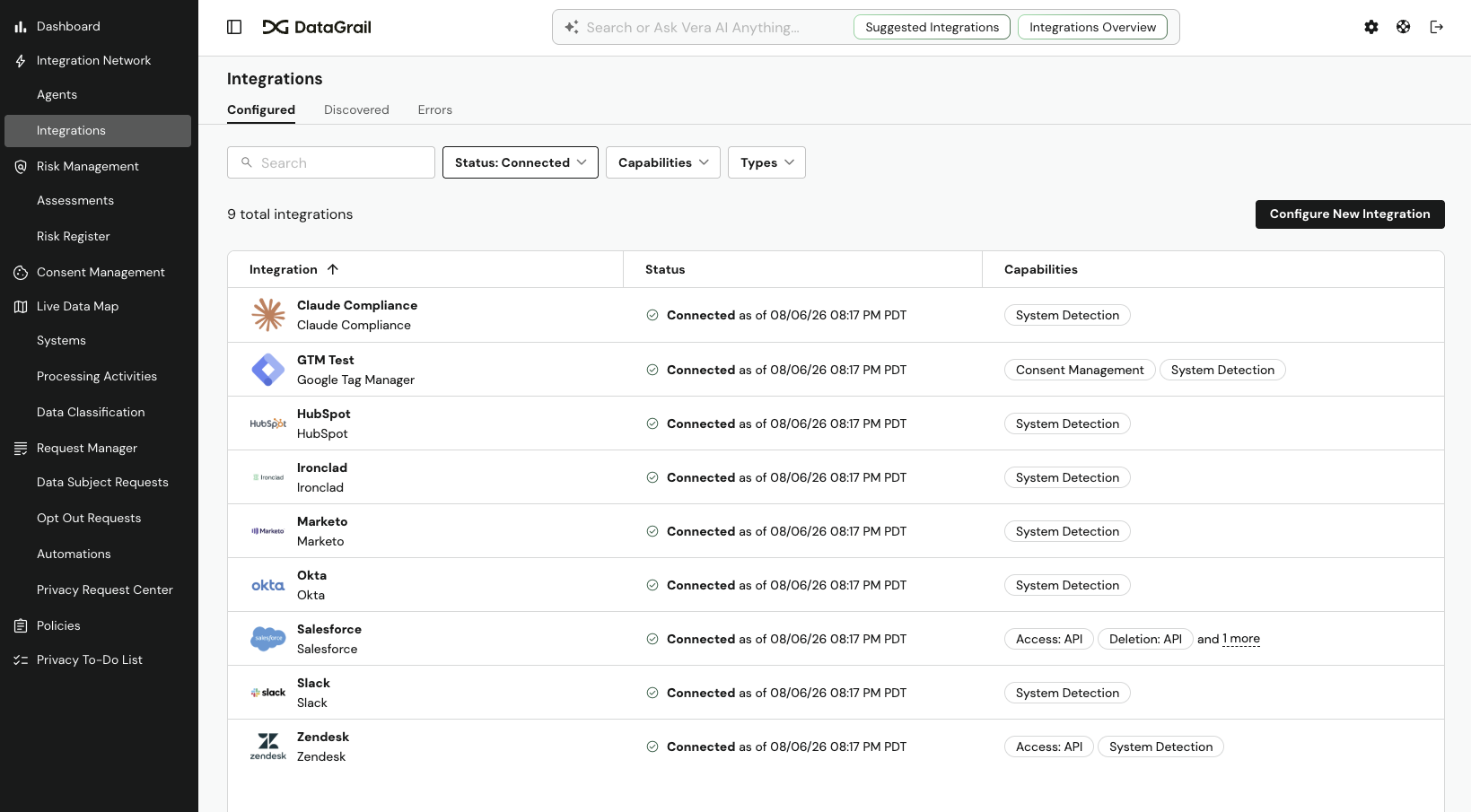The width and height of the screenshot is (1471, 812).
Task: Click Configure New Integration button
Action: 1350,214
